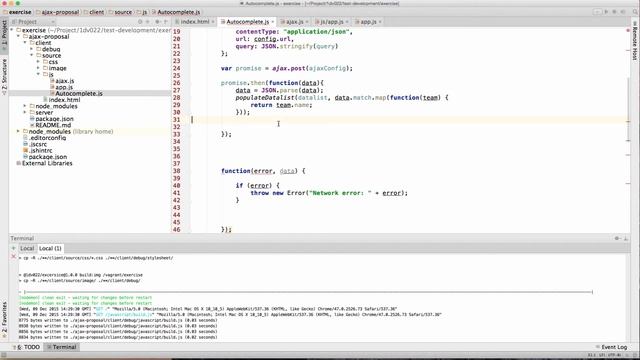Expand node_modules library home folder
This screenshot has height=360, width=640.
[x=18, y=131]
